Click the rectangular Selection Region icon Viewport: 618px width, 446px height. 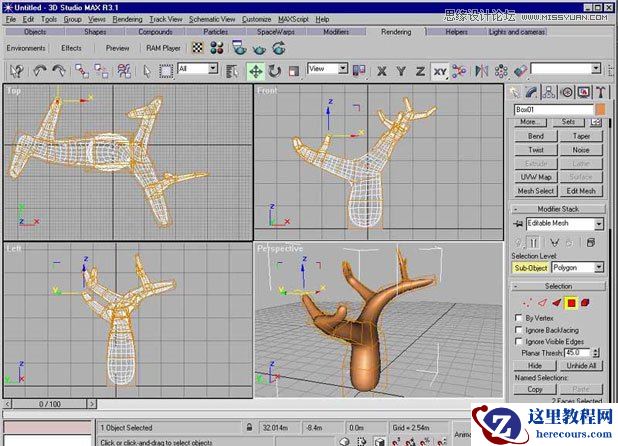pos(166,71)
